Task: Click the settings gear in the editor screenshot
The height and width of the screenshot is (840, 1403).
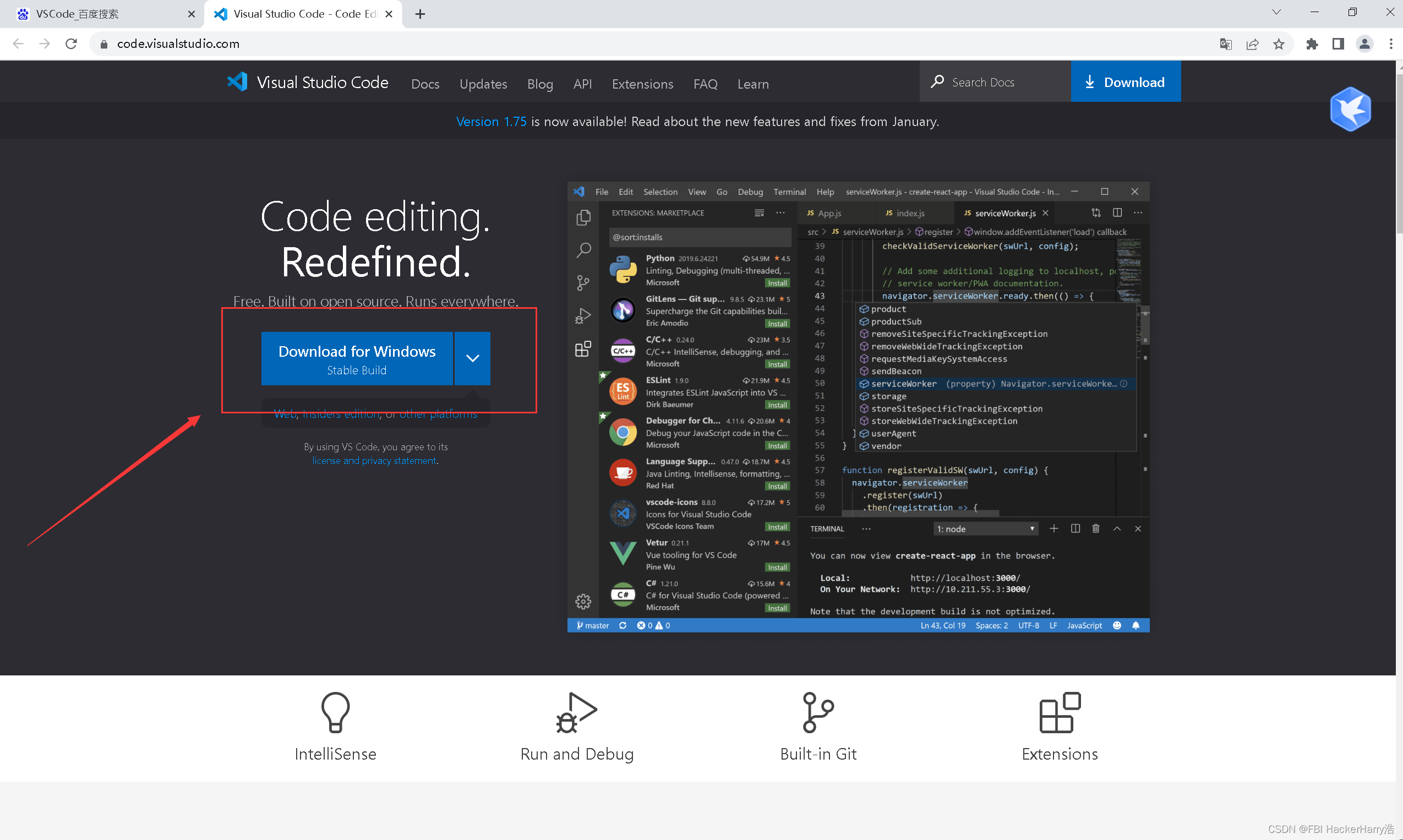Action: coord(583,601)
